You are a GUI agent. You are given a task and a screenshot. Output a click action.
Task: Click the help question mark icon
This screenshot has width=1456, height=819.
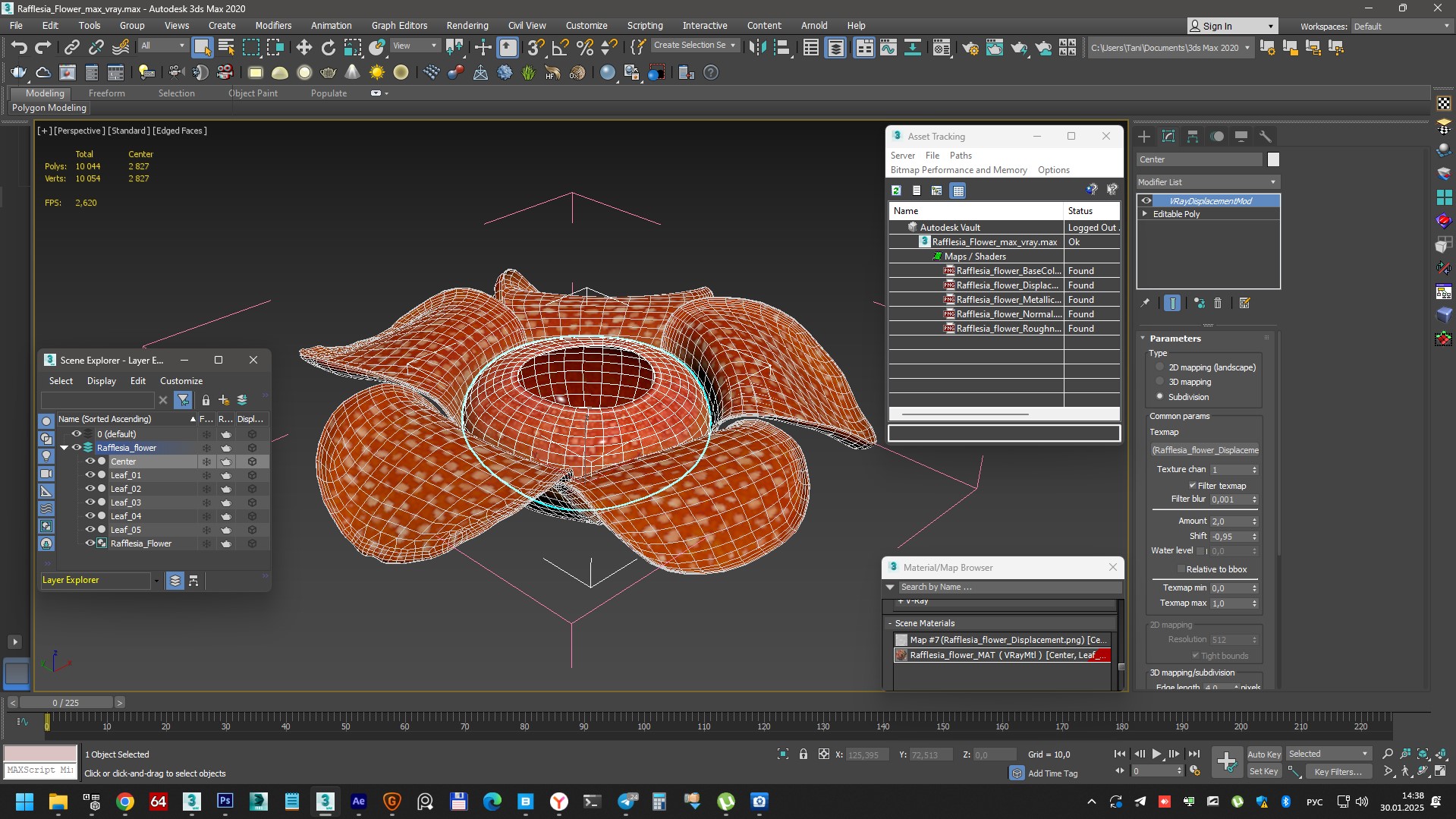click(x=711, y=73)
